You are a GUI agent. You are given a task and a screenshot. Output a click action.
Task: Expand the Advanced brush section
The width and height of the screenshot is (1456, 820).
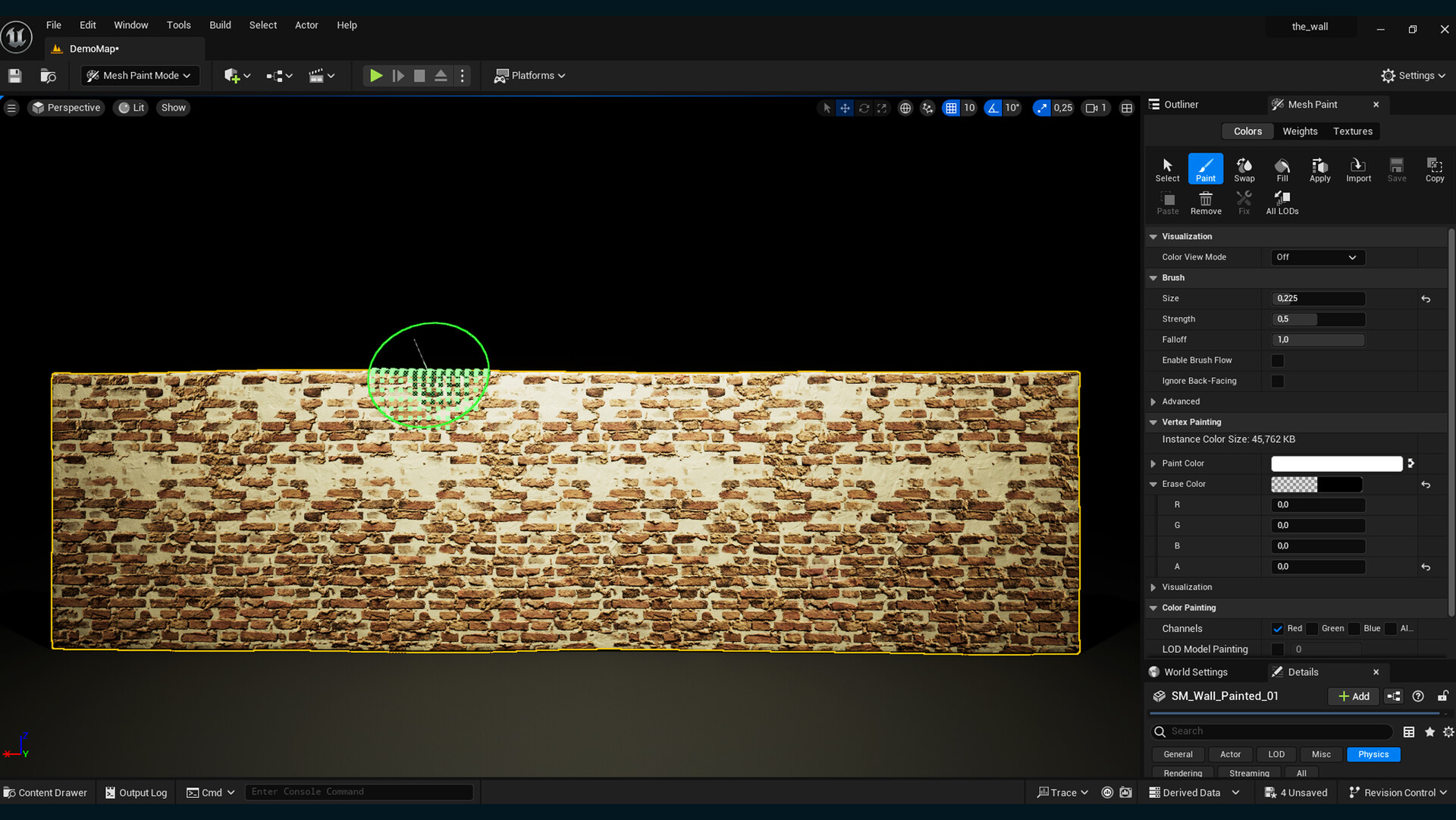1153,402
